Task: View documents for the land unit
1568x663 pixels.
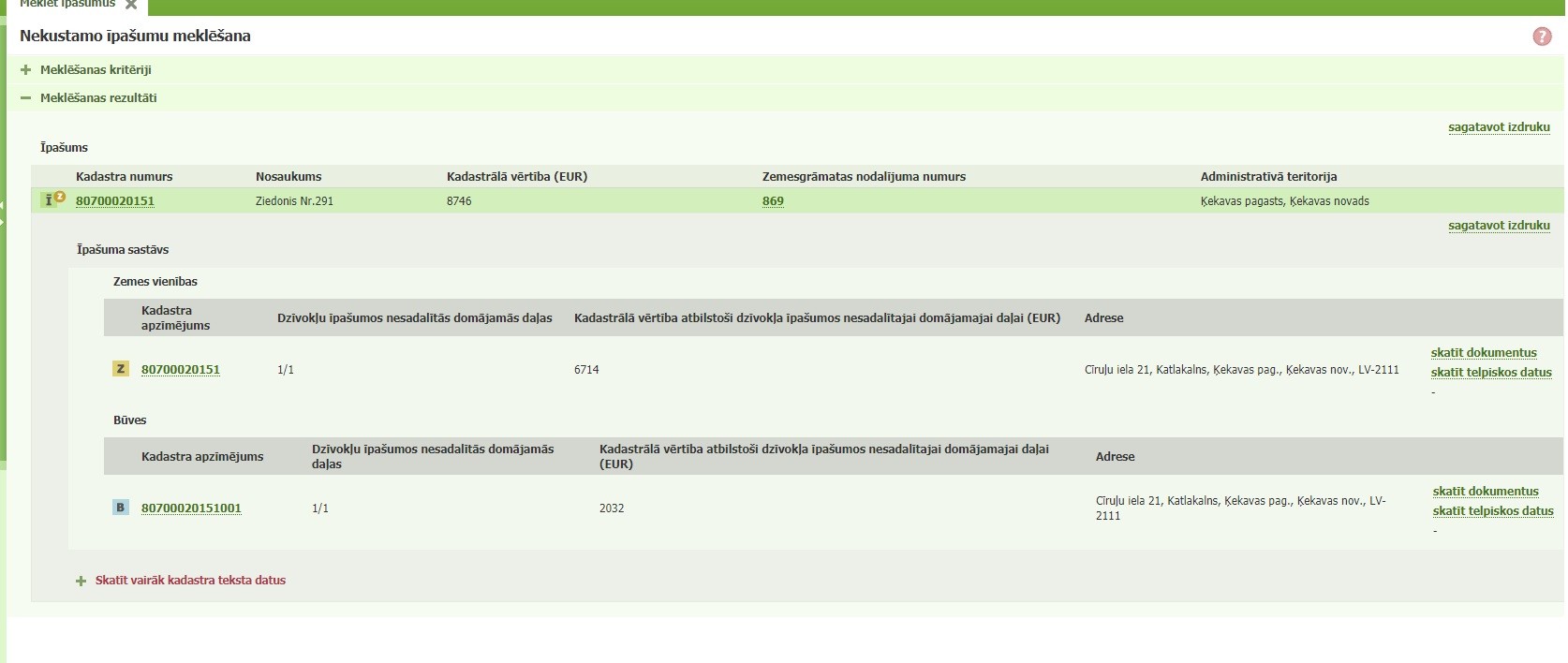Action: click(1484, 353)
